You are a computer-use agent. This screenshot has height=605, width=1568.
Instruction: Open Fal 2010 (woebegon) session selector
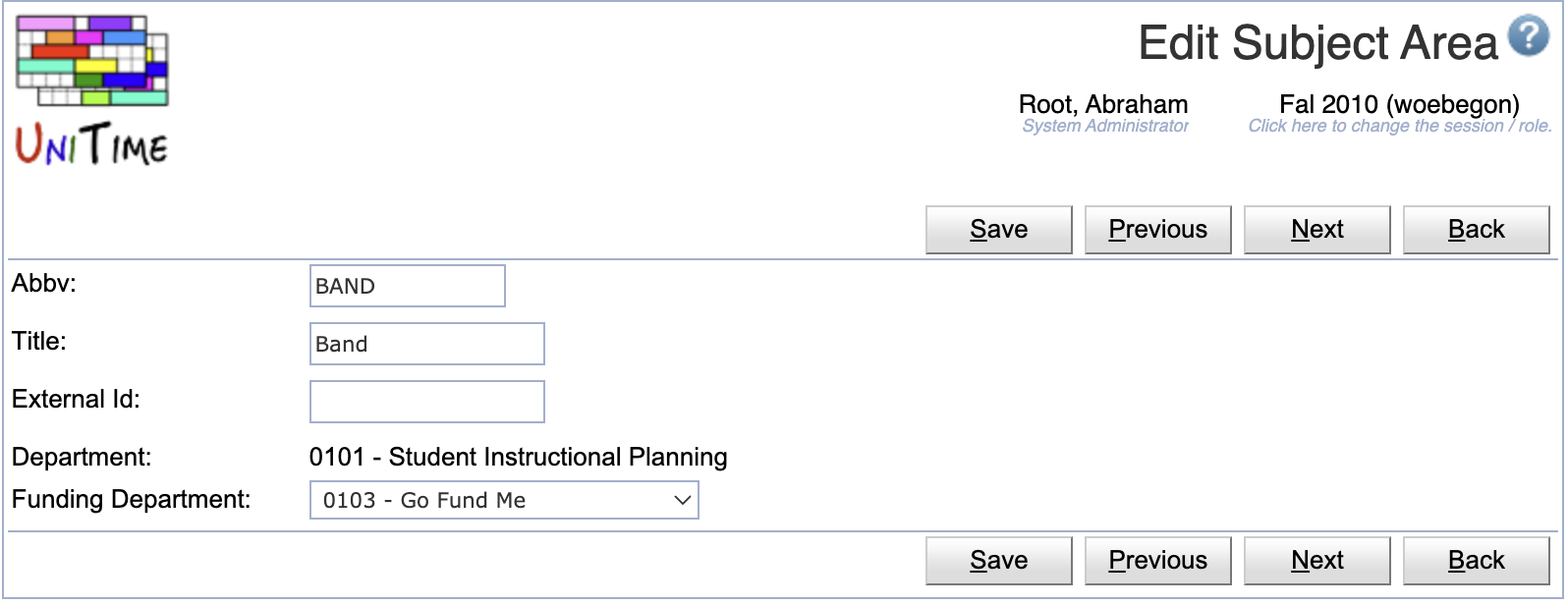pos(1399,104)
